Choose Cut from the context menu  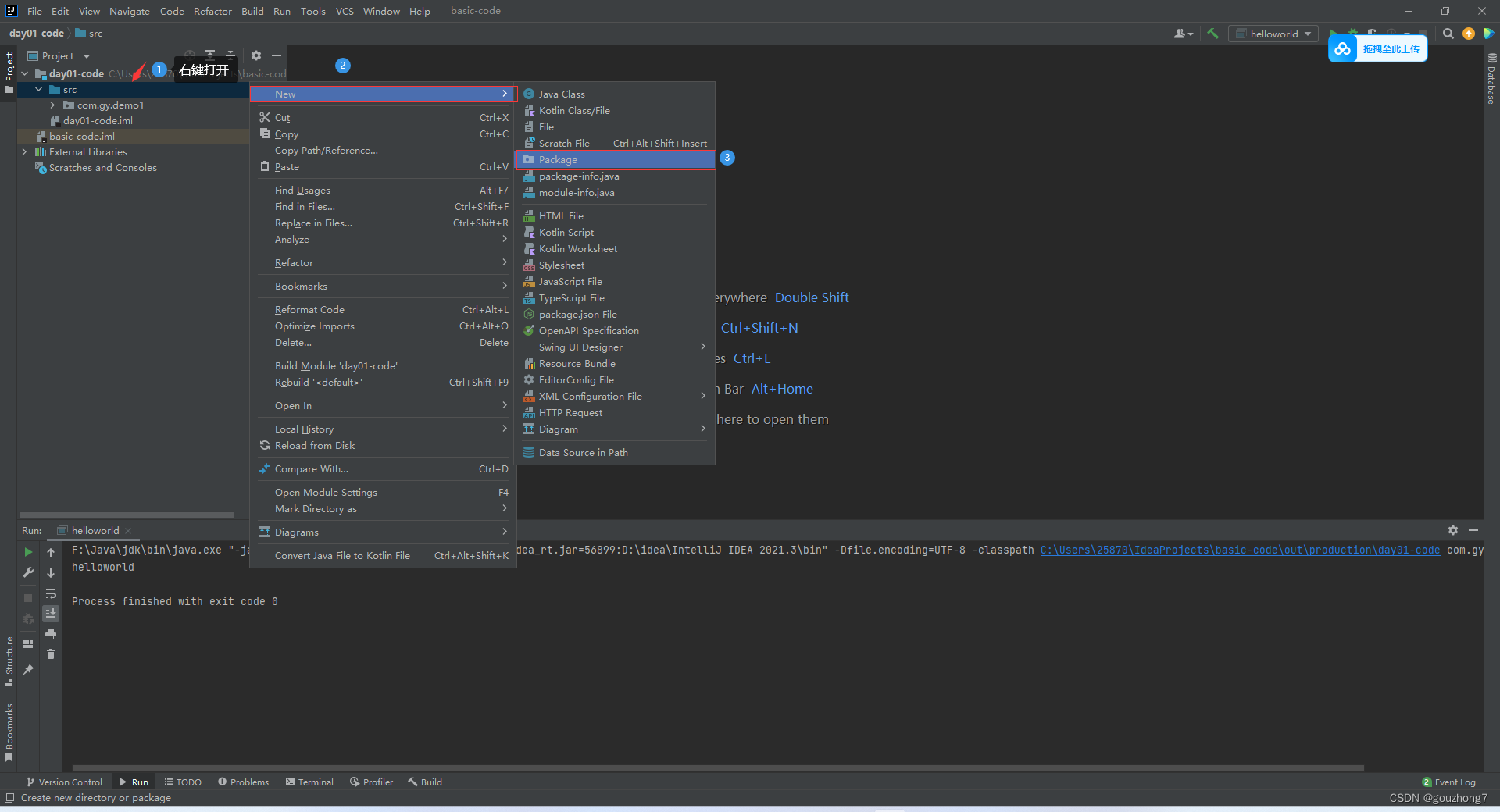pos(383,118)
